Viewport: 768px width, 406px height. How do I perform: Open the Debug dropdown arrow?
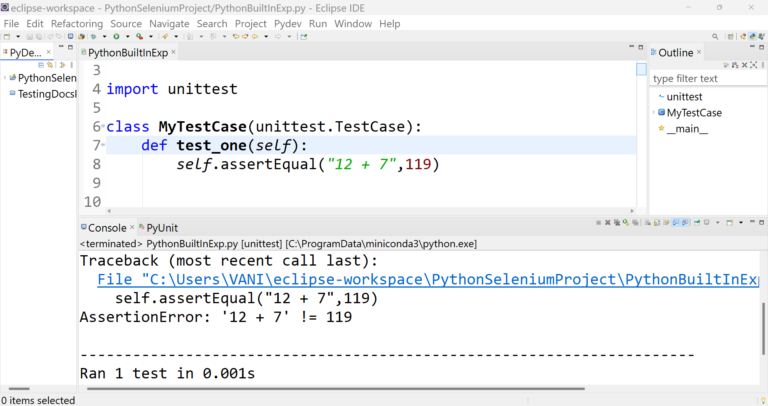pyautogui.click(x=104, y=36)
